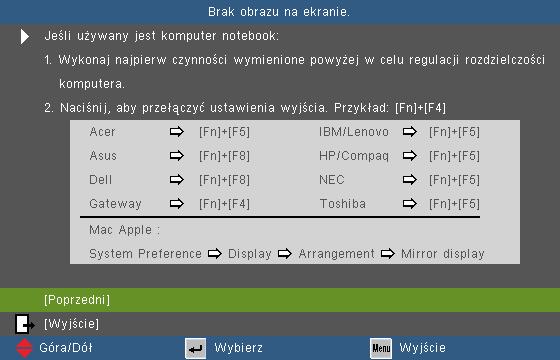Click the 'Asus' brand name

[103, 156]
